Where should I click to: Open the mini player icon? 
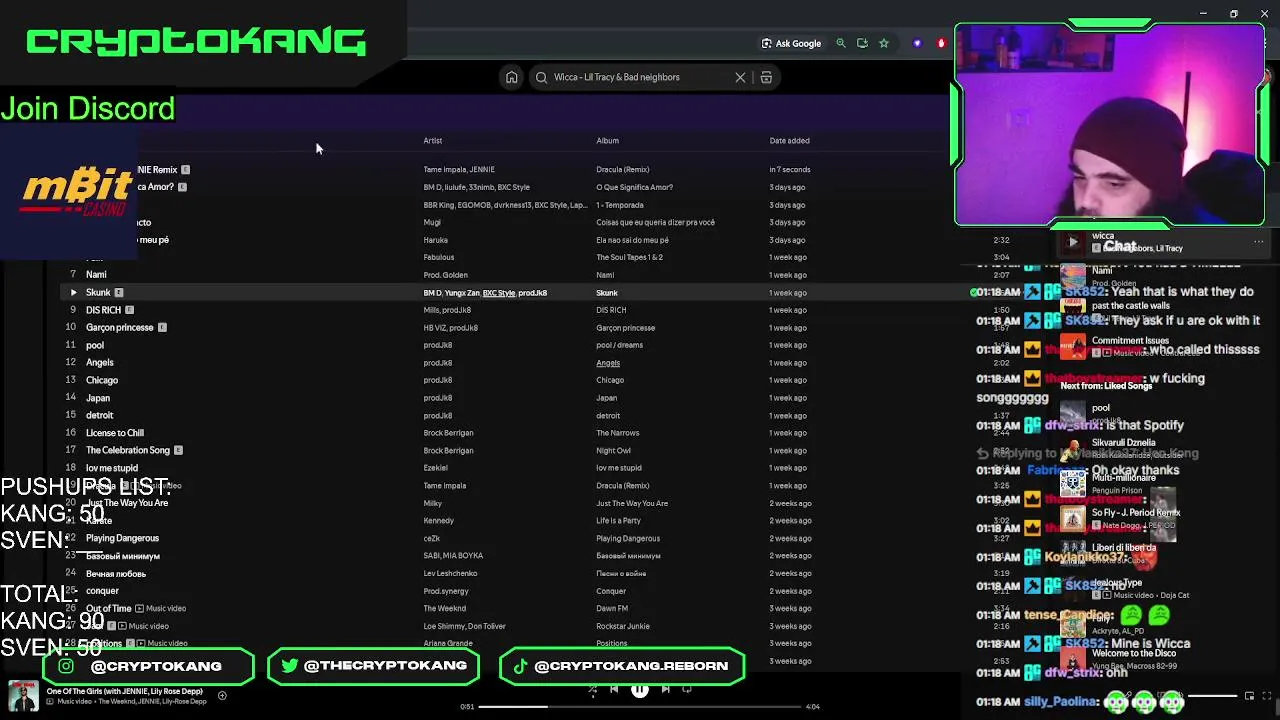[1249, 696]
